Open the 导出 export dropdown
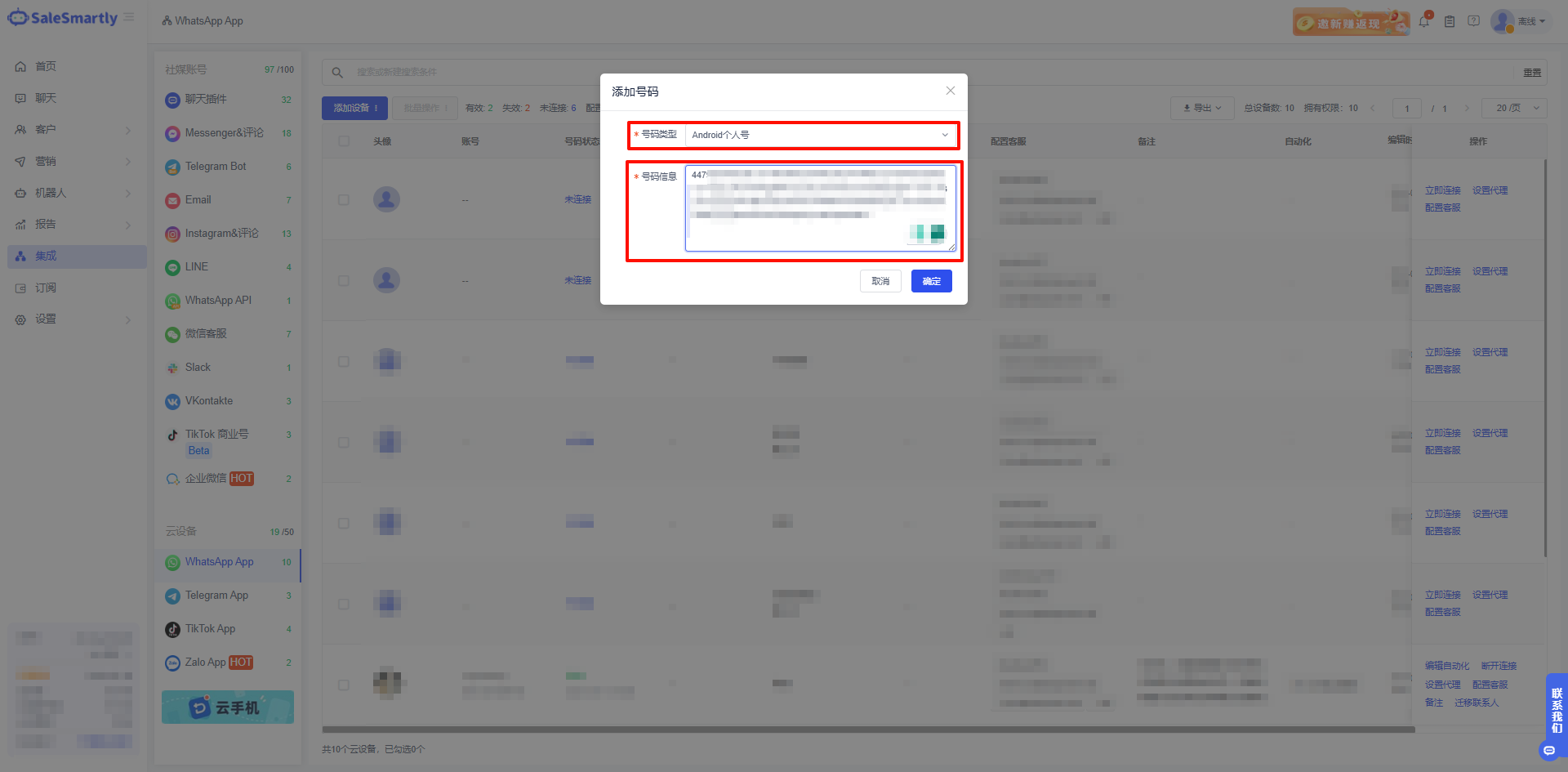 pos(1202,108)
